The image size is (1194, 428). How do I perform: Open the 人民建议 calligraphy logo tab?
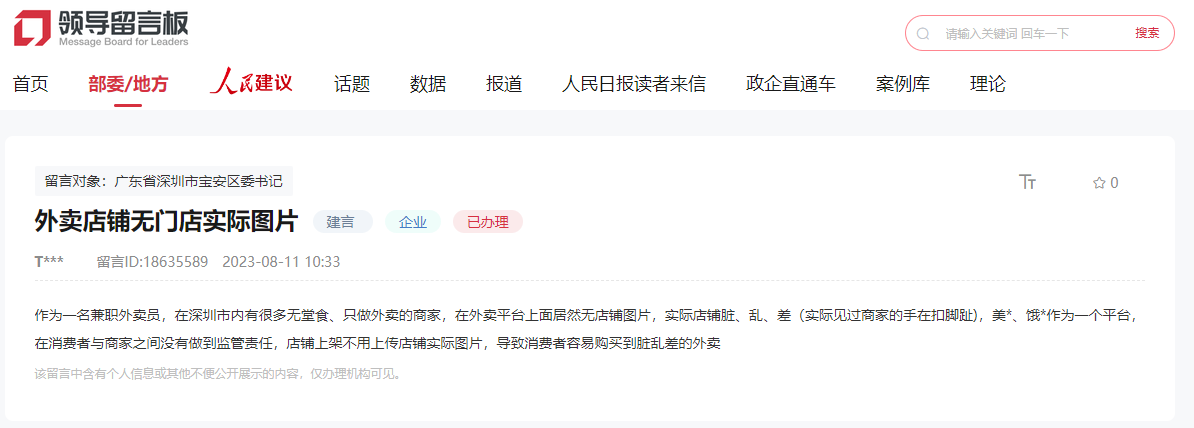pyautogui.click(x=251, y=83)
